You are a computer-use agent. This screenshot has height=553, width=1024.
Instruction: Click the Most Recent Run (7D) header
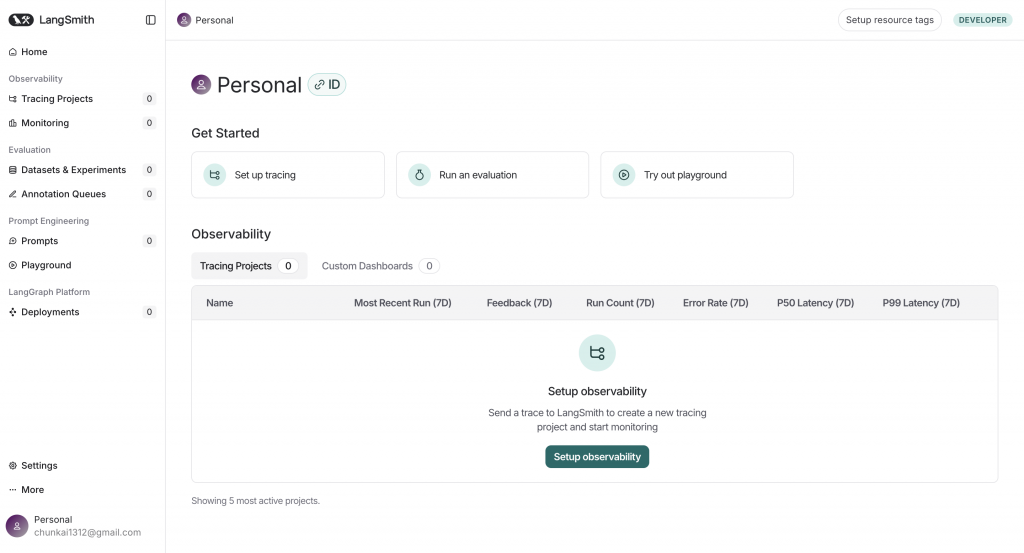402,303
